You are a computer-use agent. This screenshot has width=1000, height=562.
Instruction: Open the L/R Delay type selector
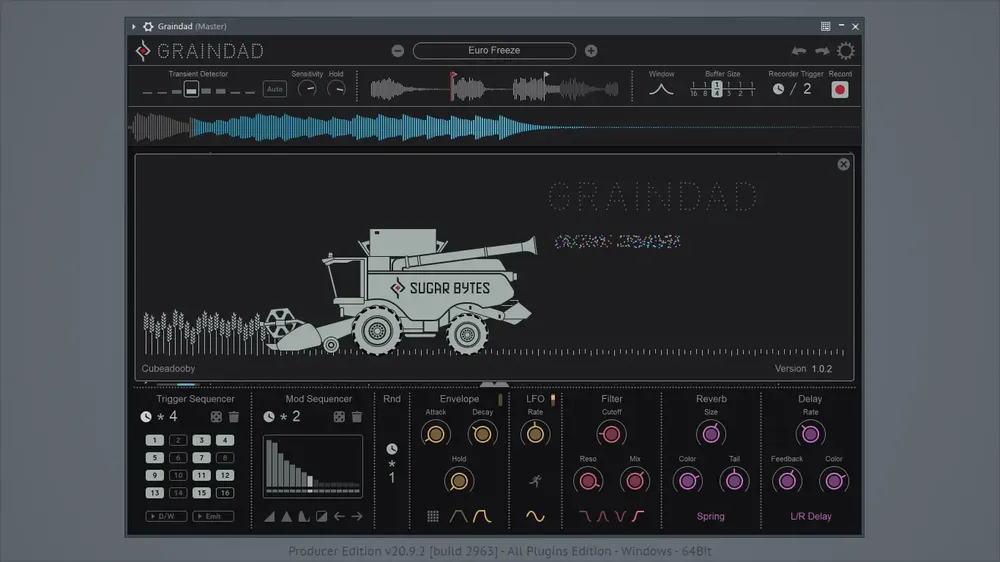tap(811, 516)
